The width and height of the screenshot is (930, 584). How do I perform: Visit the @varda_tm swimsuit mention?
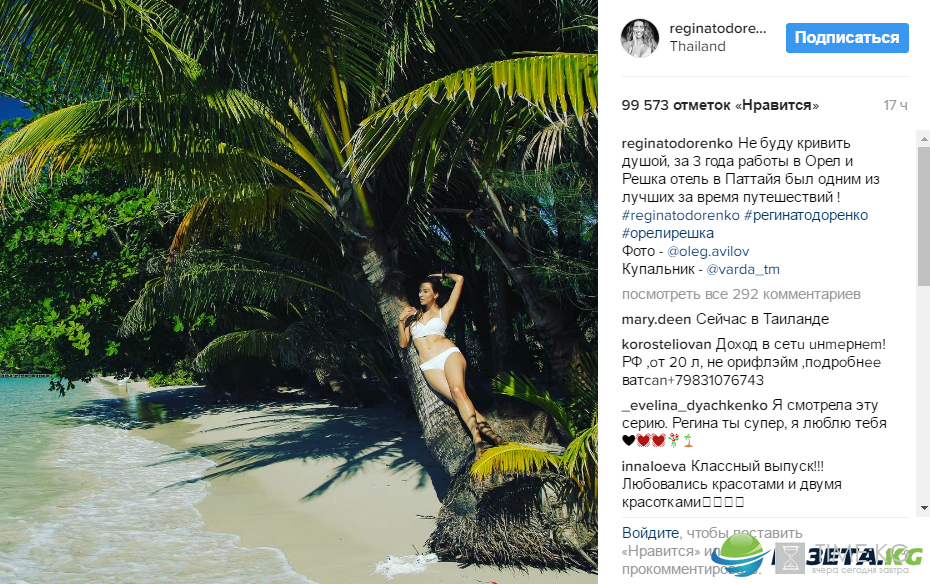[743, 269]
